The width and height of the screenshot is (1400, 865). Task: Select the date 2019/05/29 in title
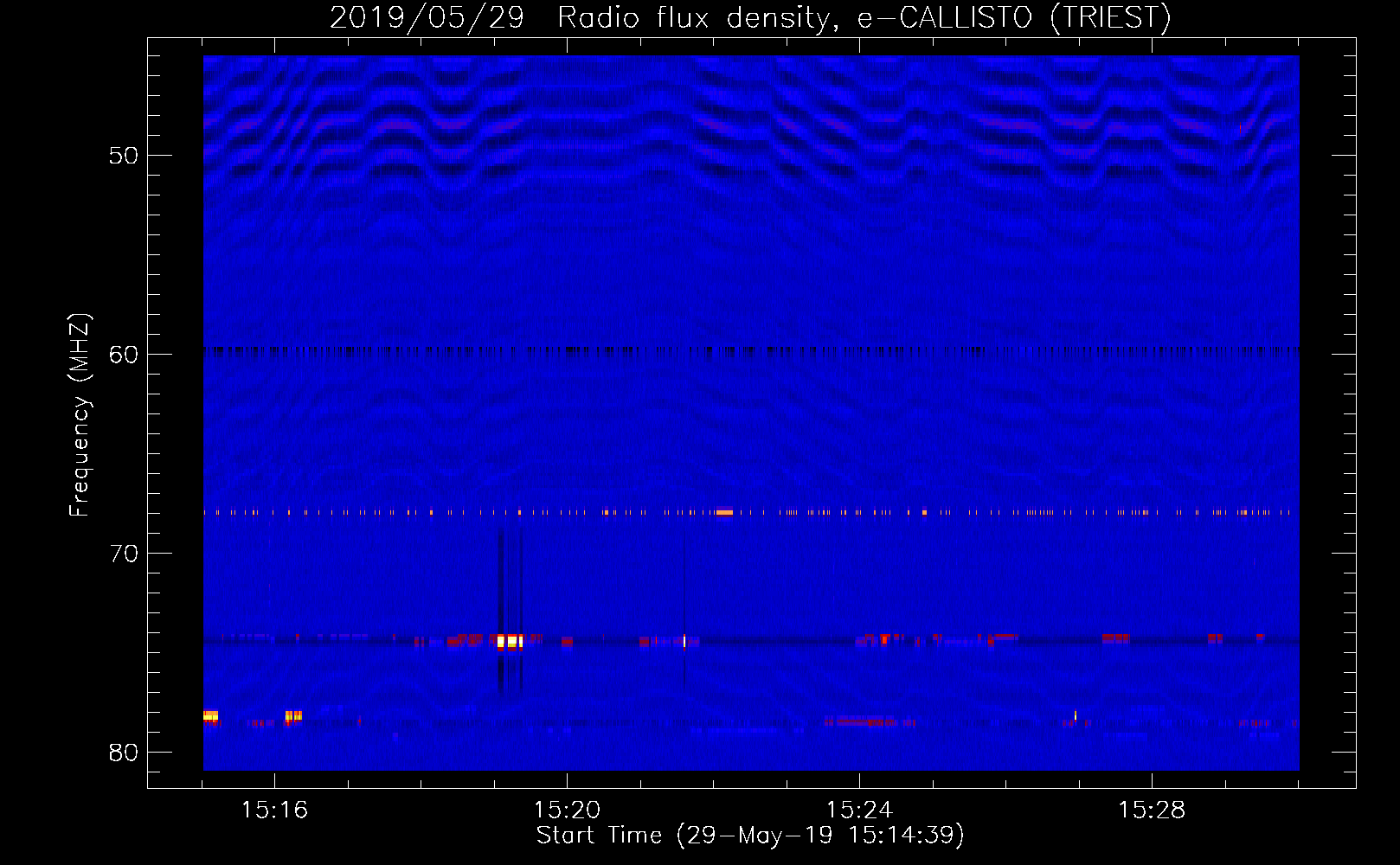(x=427, y=18)
